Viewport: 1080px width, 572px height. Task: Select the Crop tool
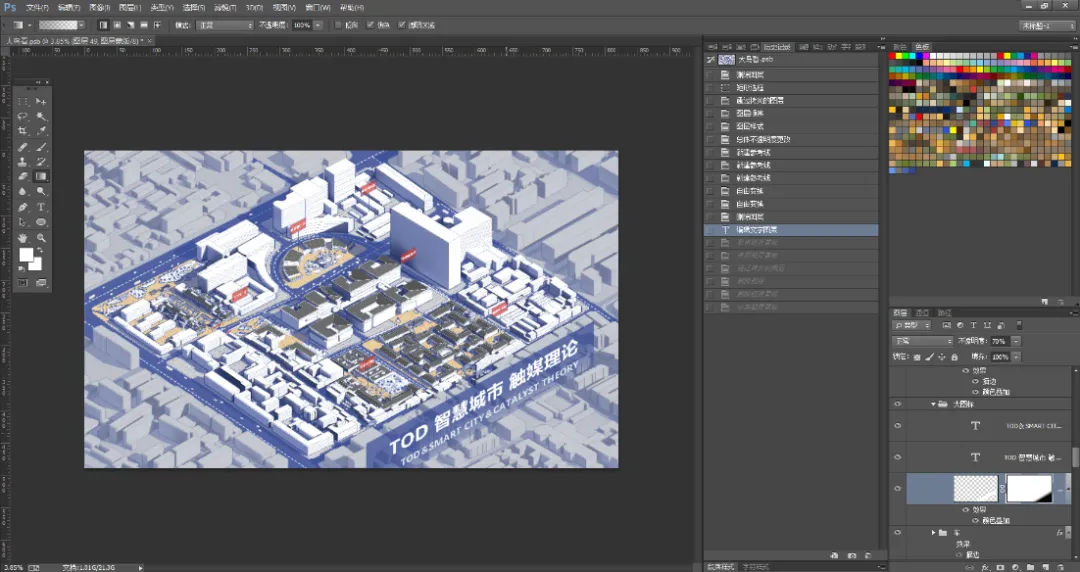pos(23,131)
